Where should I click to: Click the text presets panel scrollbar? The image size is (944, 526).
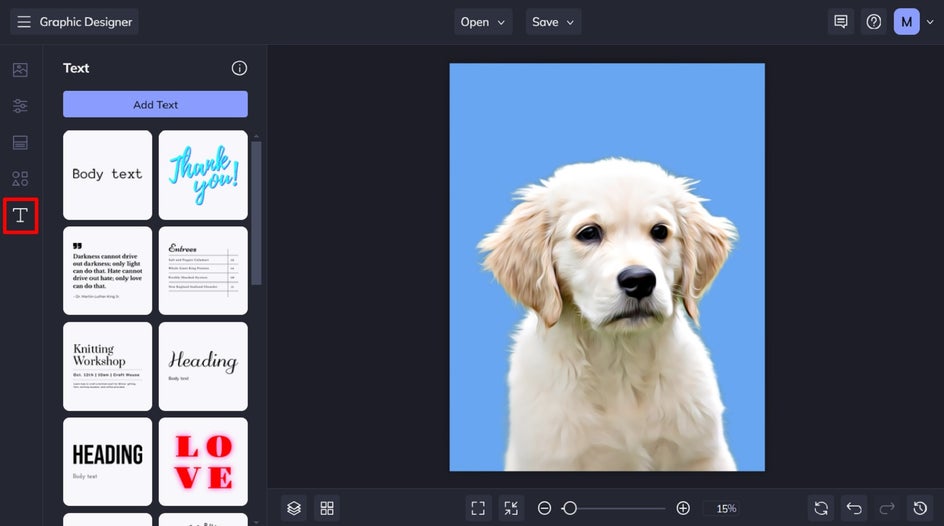coord(256,213)
